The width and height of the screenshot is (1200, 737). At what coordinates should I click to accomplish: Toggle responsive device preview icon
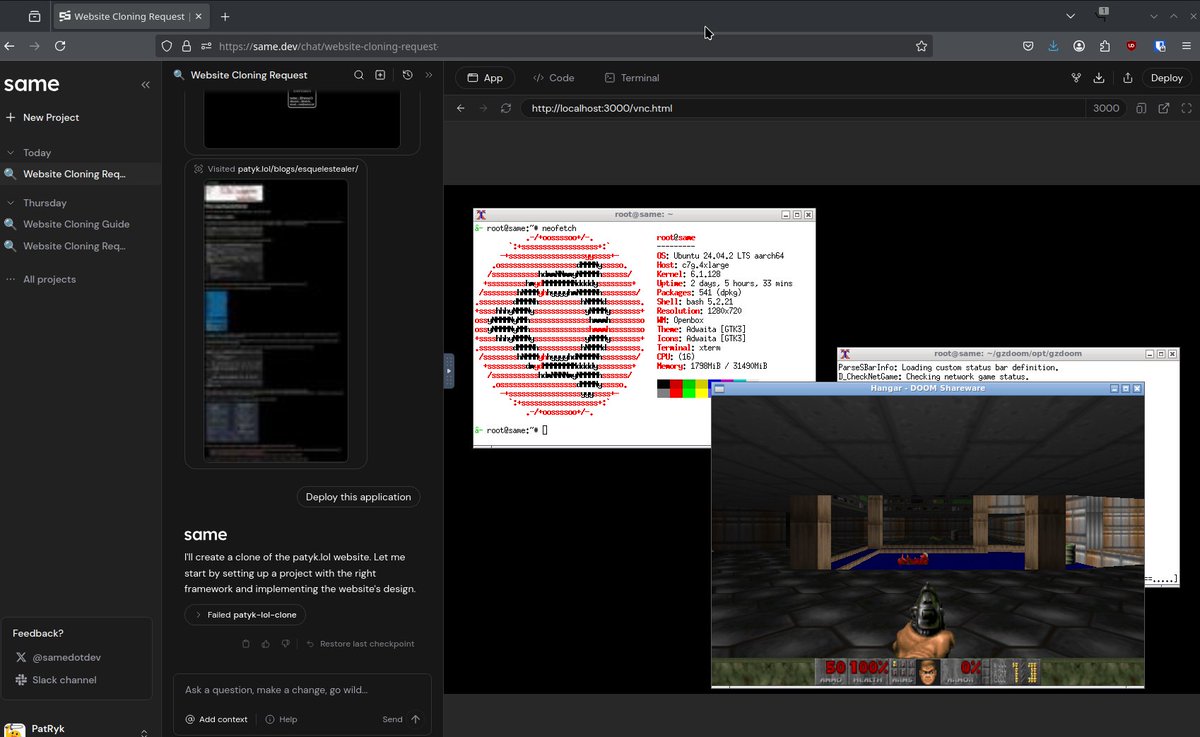(1141, 108)
